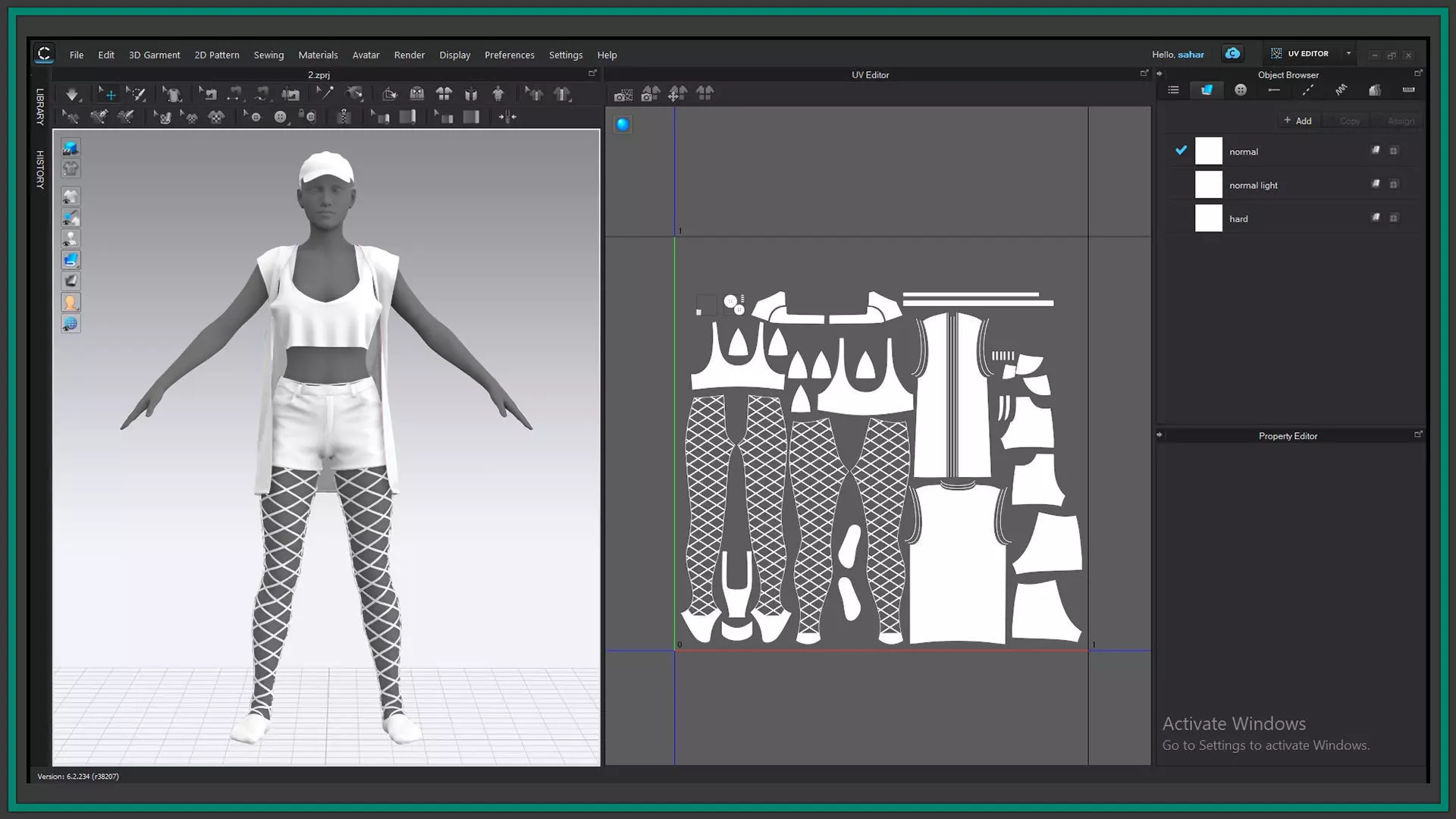Open the Sewing menu

pyautogui.click(x=268, y=55)
